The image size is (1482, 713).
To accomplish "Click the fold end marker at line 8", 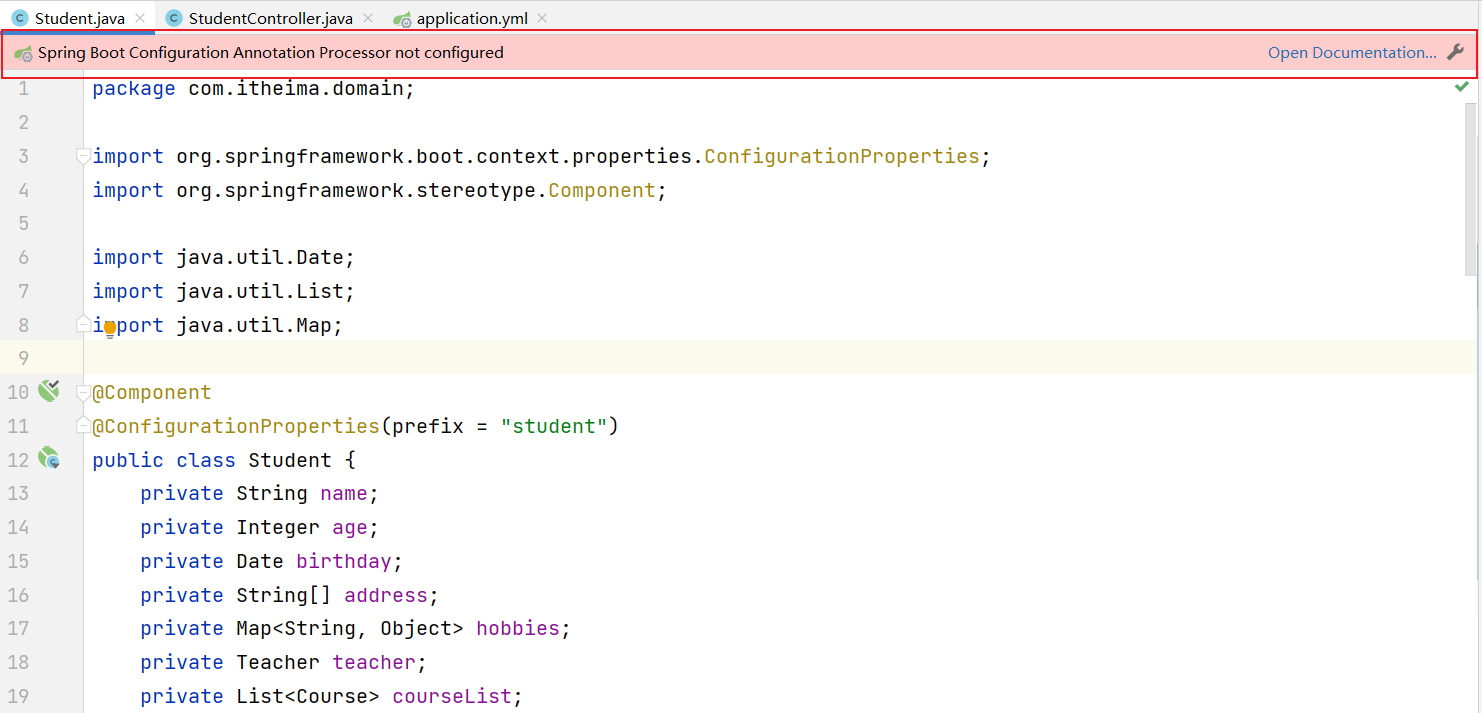I will coord(84,324).
